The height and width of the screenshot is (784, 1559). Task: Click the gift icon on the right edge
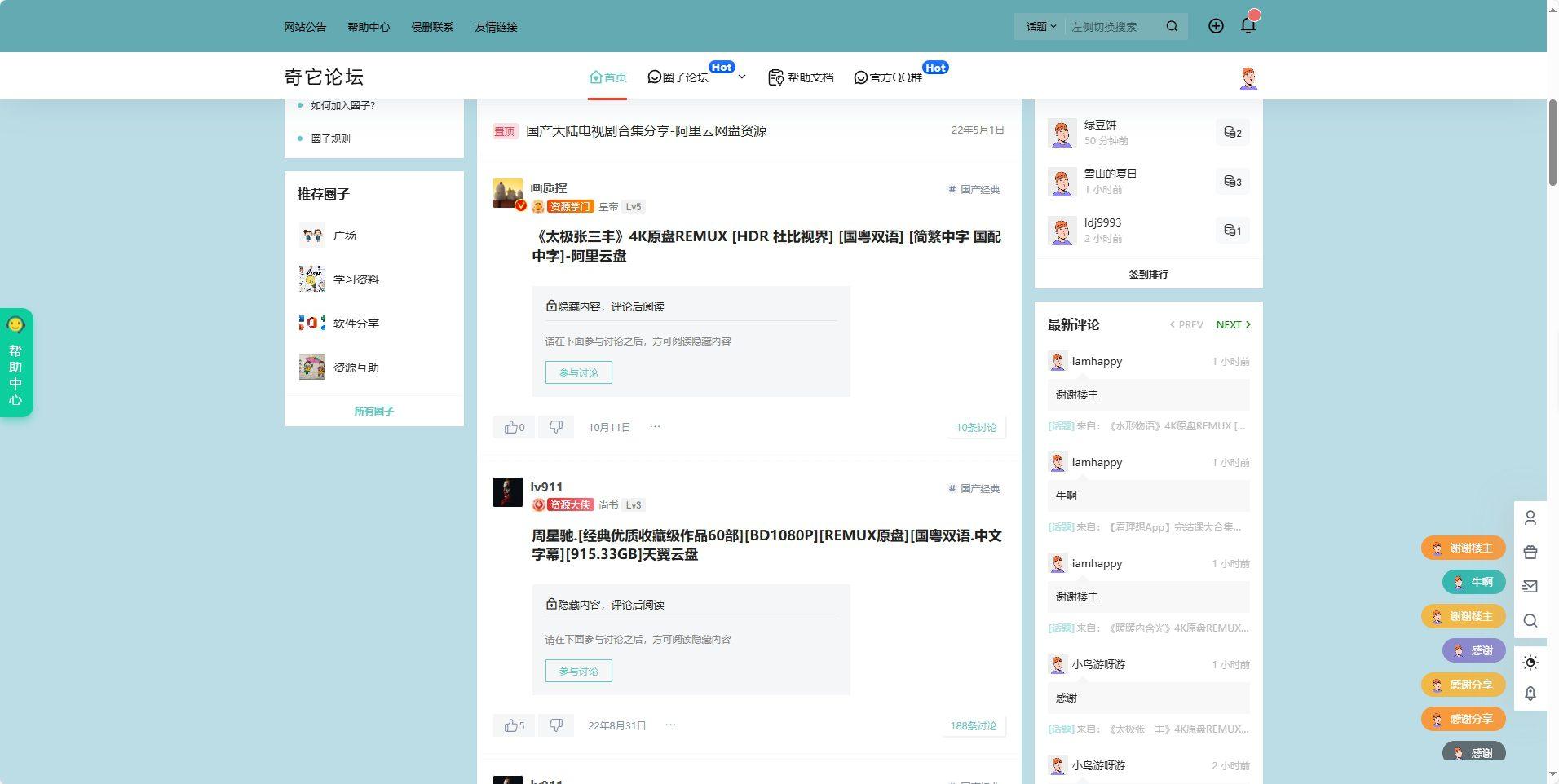tap(1530, 552)
